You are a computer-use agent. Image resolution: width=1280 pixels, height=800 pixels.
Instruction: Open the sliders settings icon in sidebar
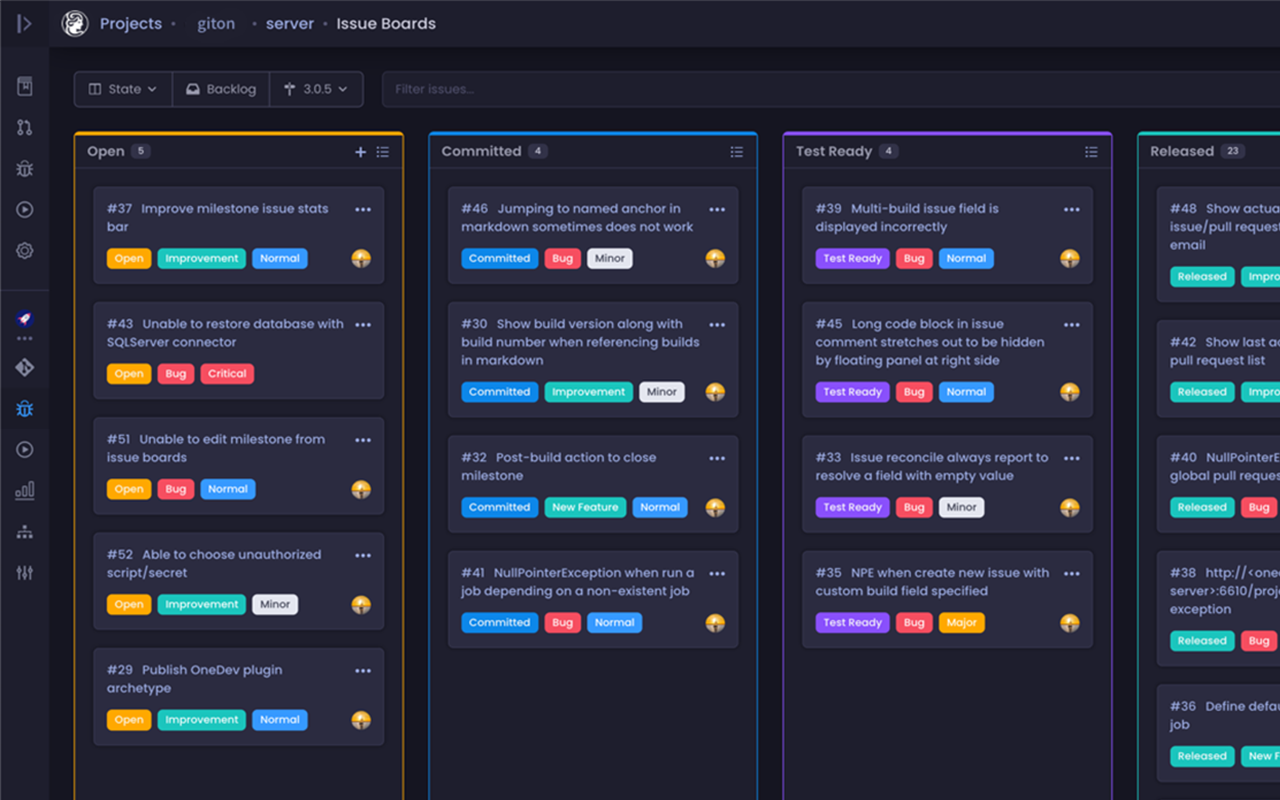point(25,573)
